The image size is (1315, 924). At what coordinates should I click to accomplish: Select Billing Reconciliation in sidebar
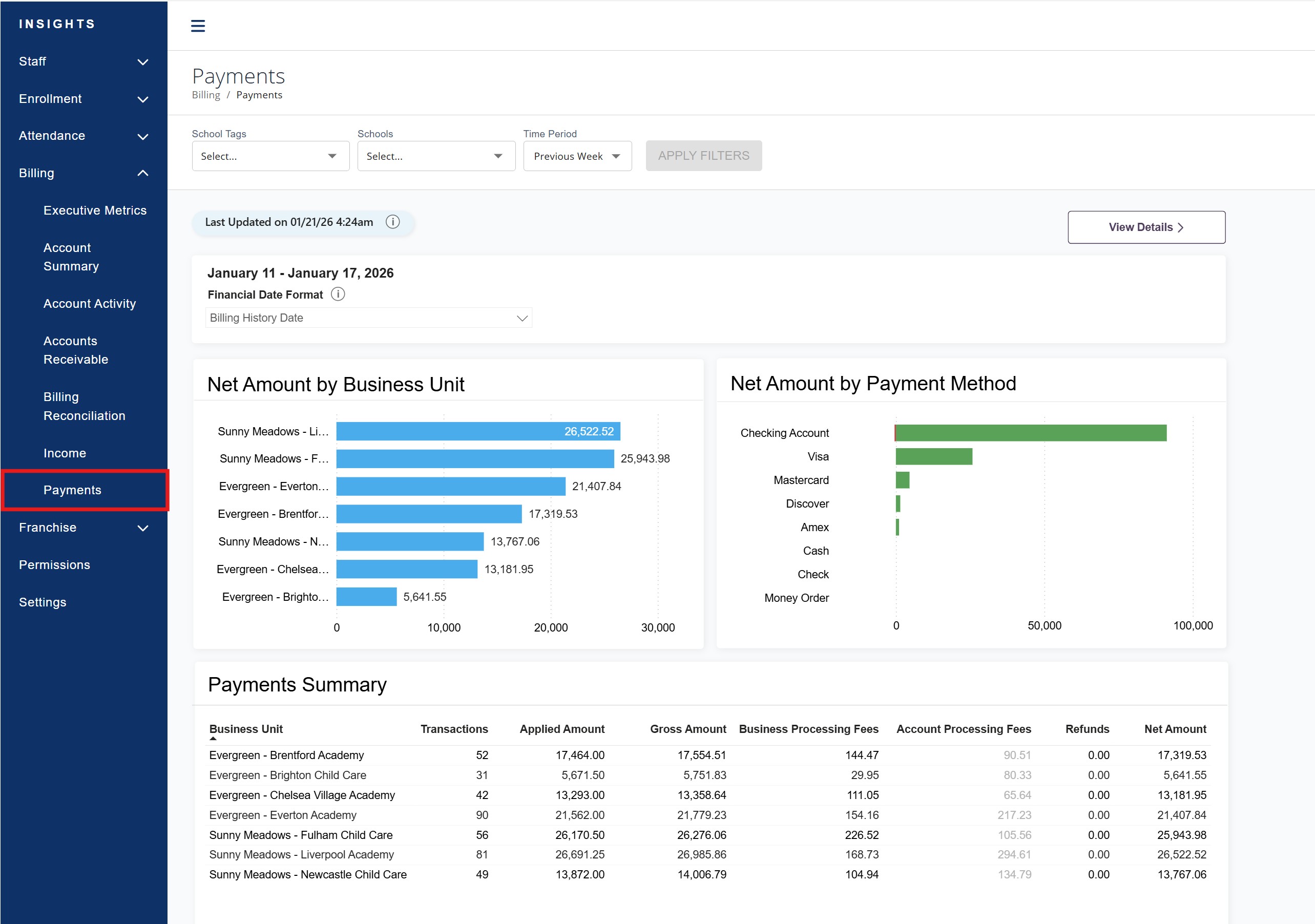click(84, 407)
